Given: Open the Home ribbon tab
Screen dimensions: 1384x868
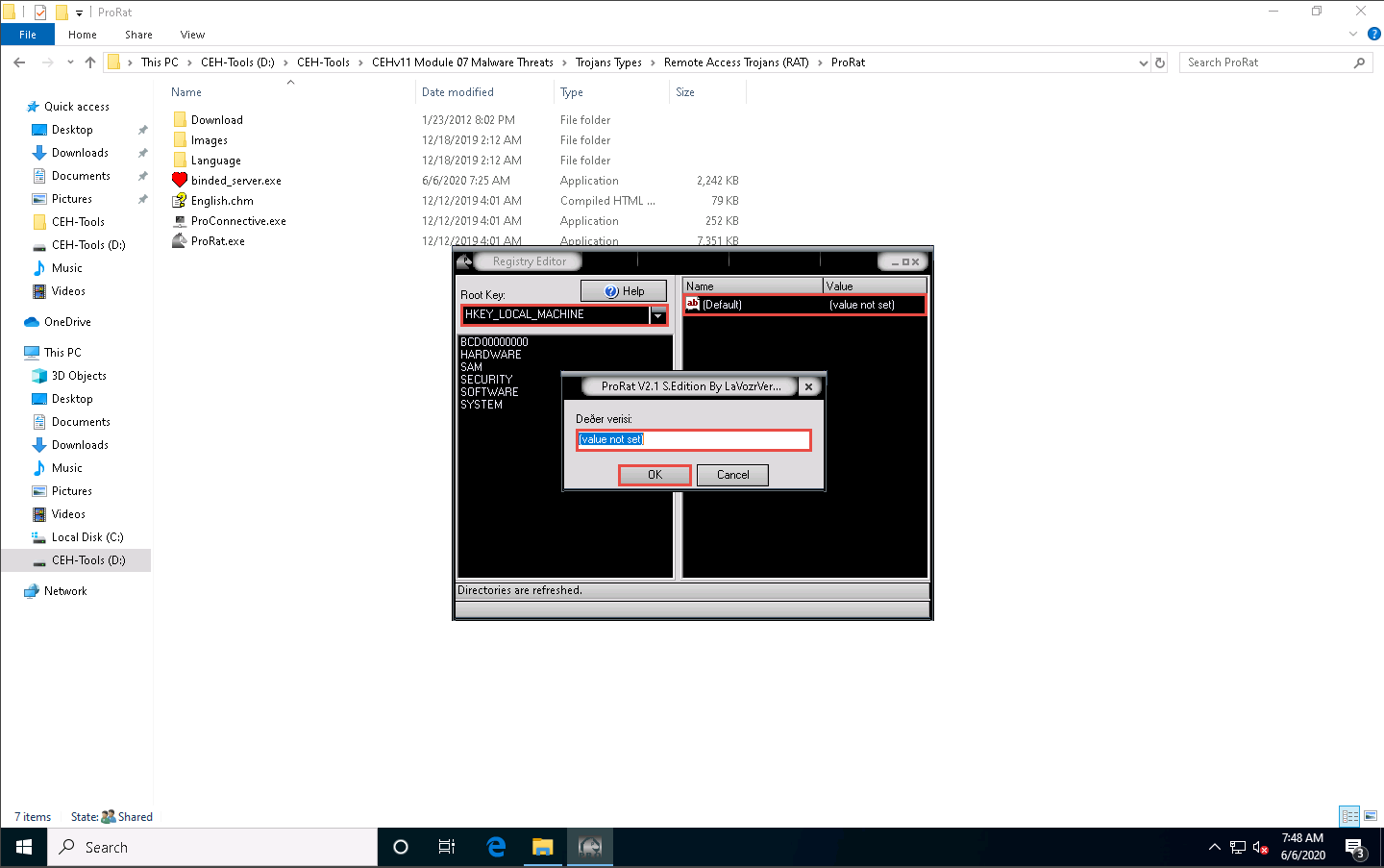Looking at the screenshot, I should tap(83, 35).
